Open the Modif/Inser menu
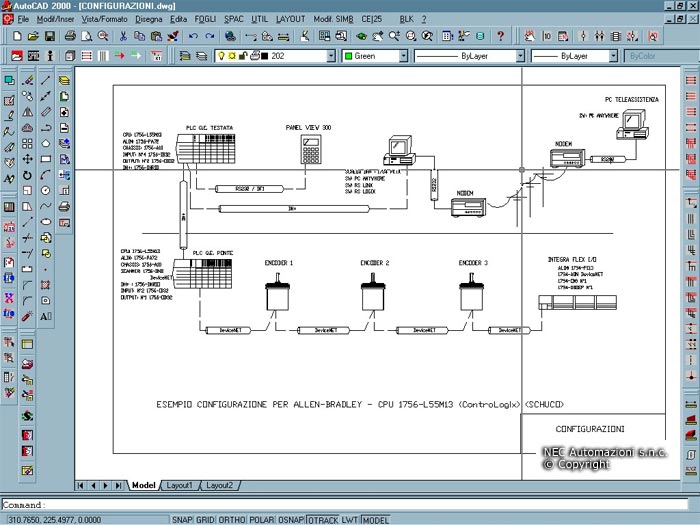Image resolution: width=700 pixels, height=525 pixels. (x=55, y=19)
